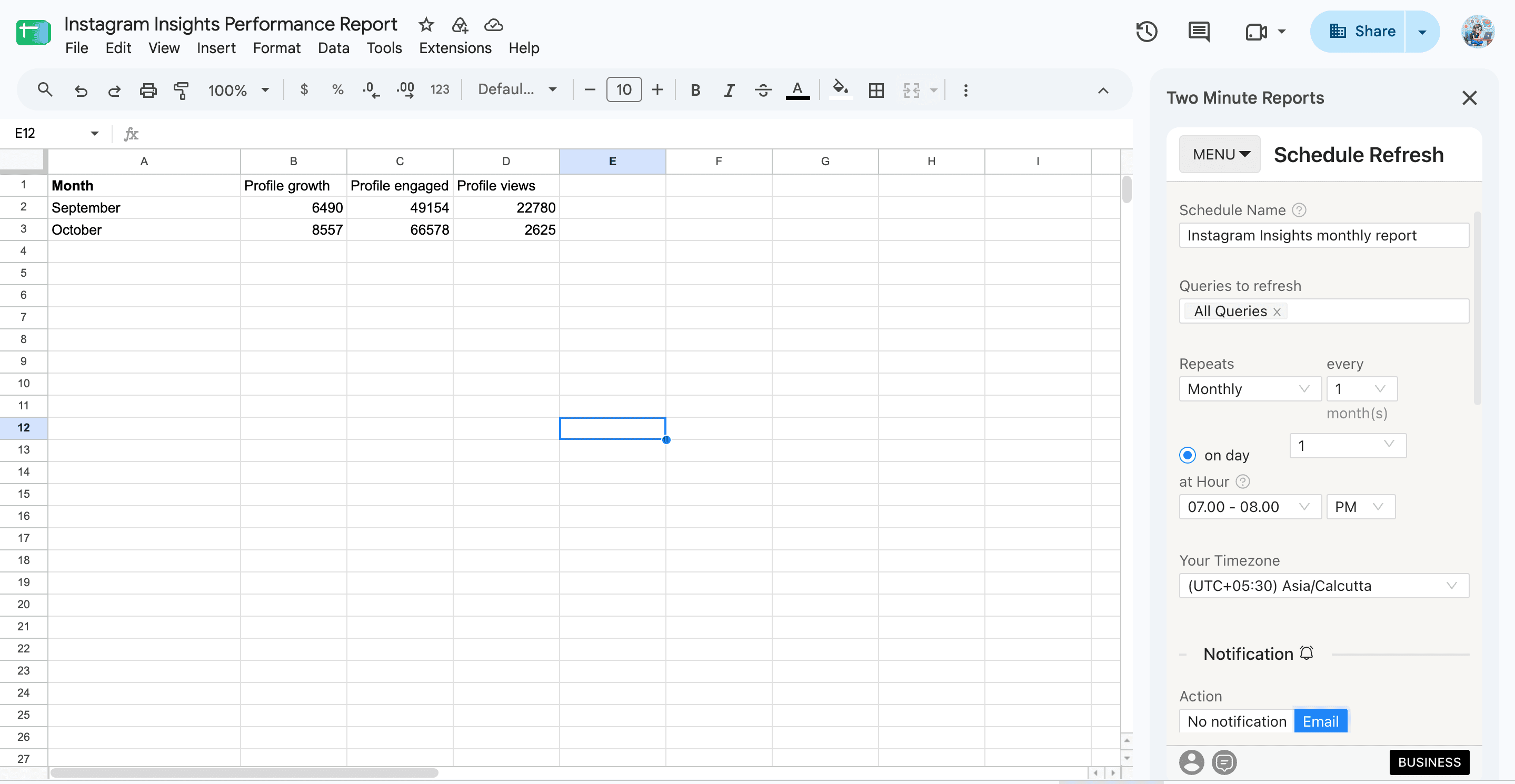Open the text color picker
Viewport: 1515px width, 784px height.
pos(798,90)
